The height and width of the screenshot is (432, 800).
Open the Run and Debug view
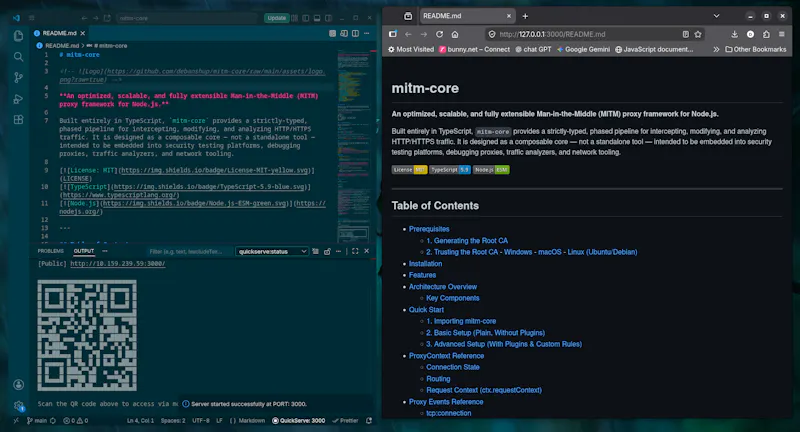(18, 99)
